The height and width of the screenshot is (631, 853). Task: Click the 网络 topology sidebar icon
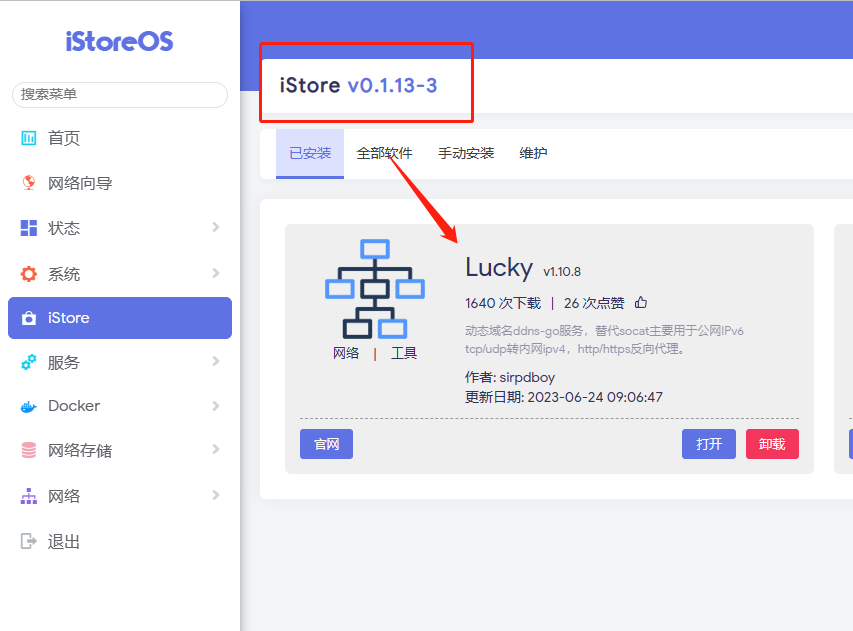[x=28, y=496]
